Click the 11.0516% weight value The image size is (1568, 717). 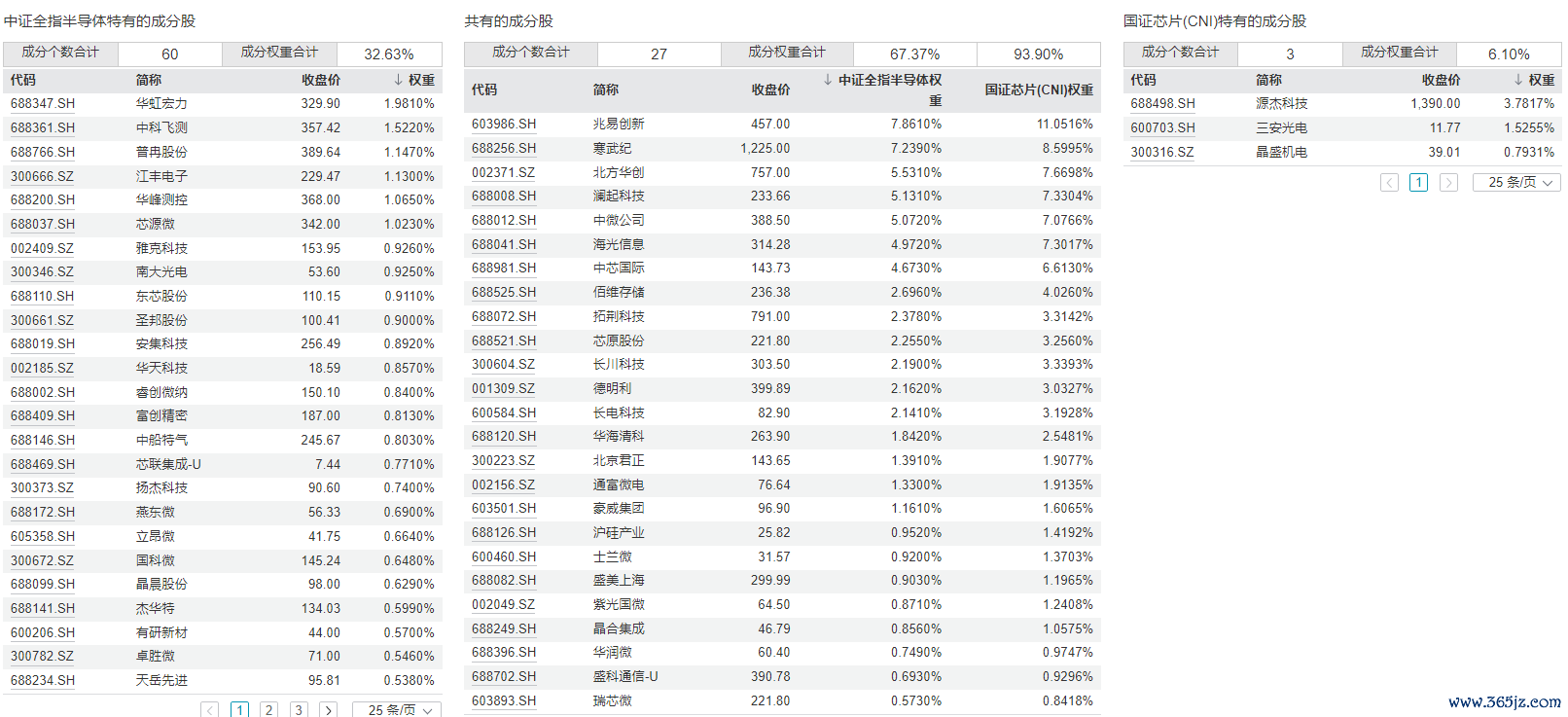[1065, 124]
